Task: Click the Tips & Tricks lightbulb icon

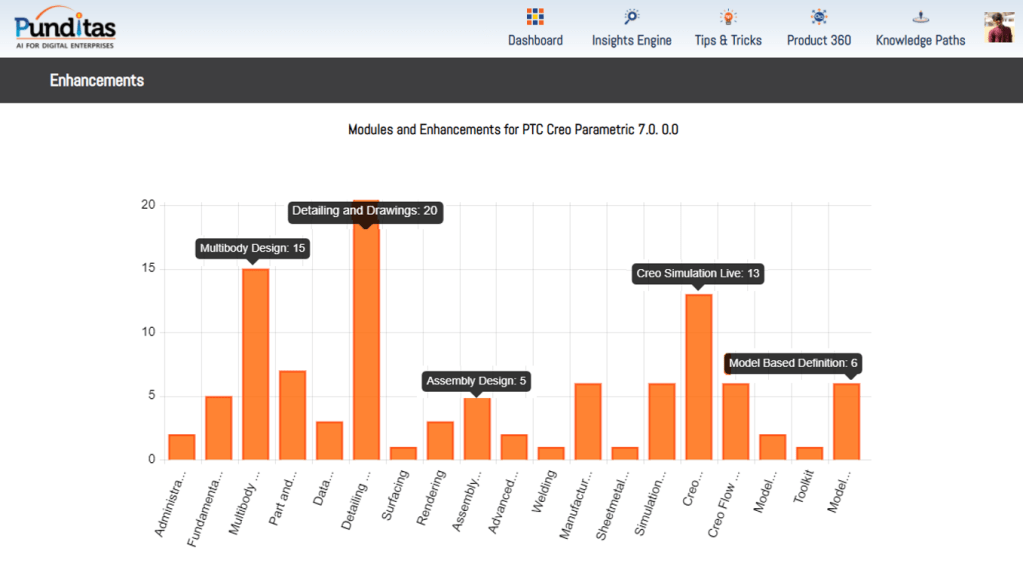Action: pos(728,17)
